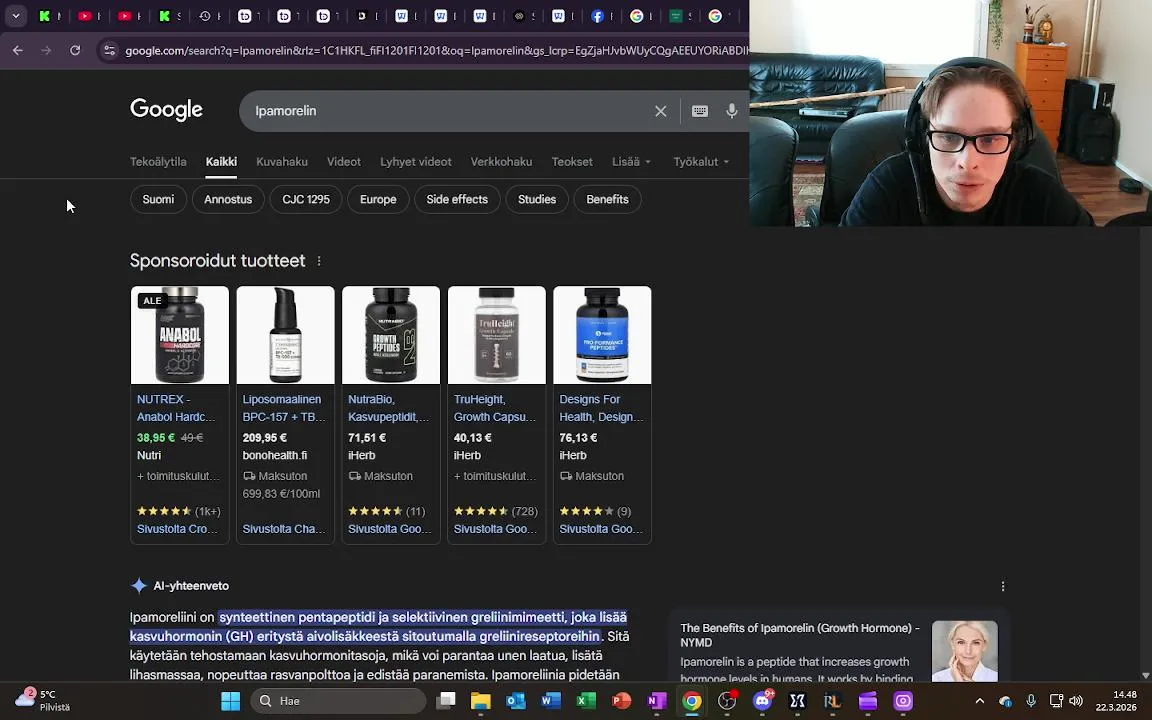The image size is (1152, 720).
Task: Open Lyhyet videot tab
Action: click(416, 162)
